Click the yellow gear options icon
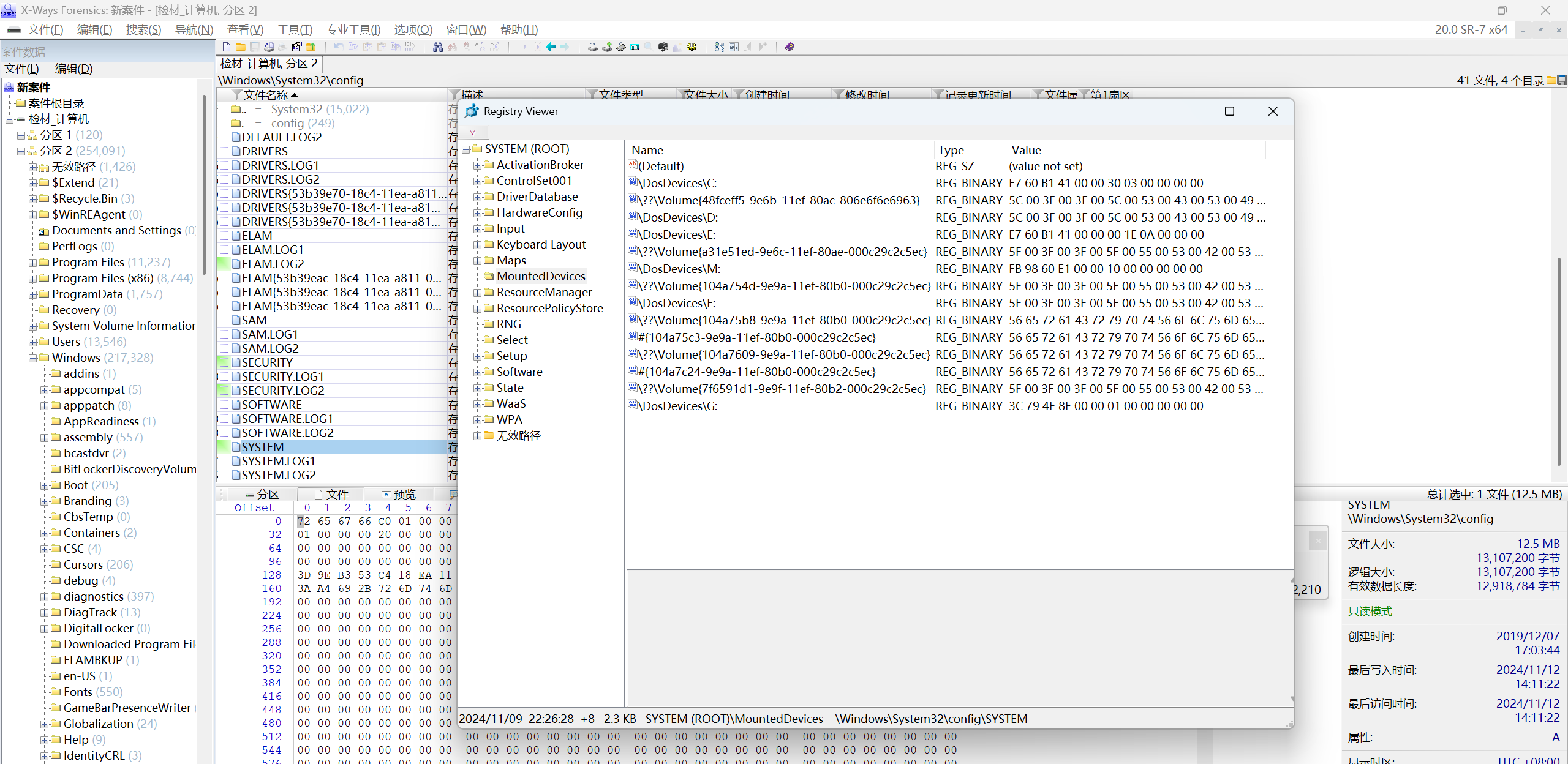The height and width of the screenshot is (764, 1568). [692, 47]
